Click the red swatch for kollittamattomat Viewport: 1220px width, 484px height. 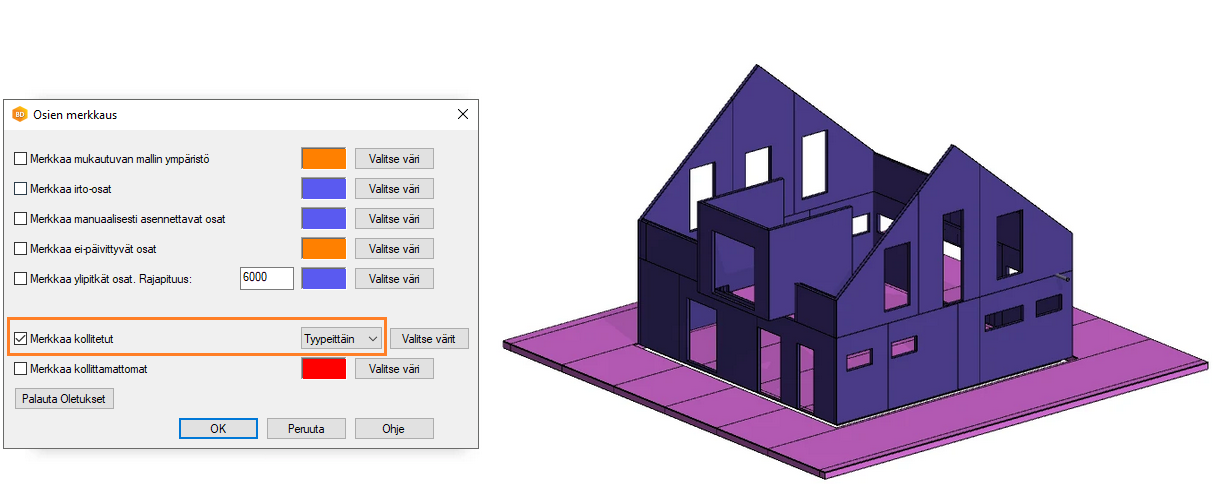pos(323,369)
